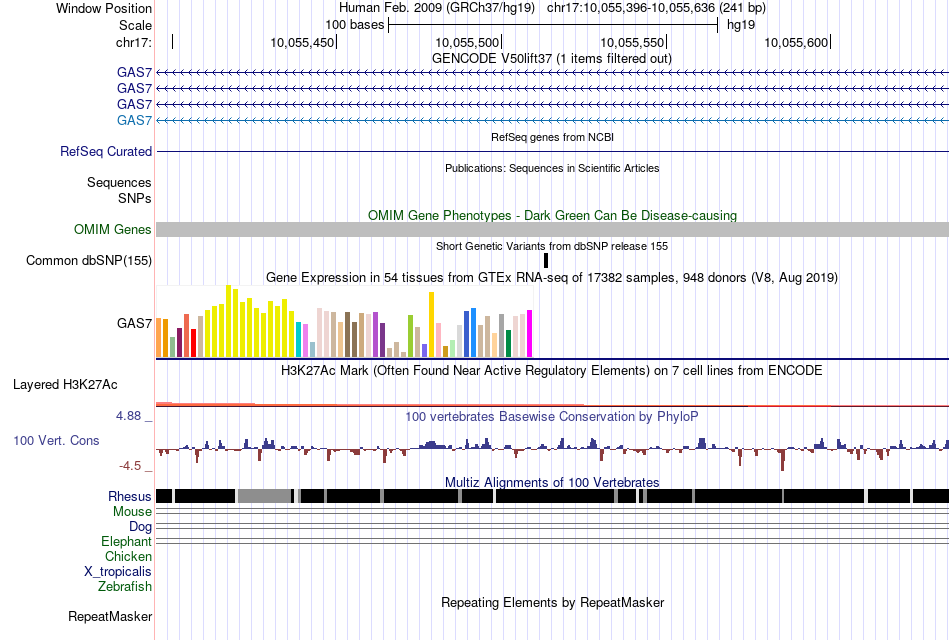Click the 10,055,600 ruler coordinate
Image resolution: width=950 pixels, height=640 pixels.
pos(796,42)
